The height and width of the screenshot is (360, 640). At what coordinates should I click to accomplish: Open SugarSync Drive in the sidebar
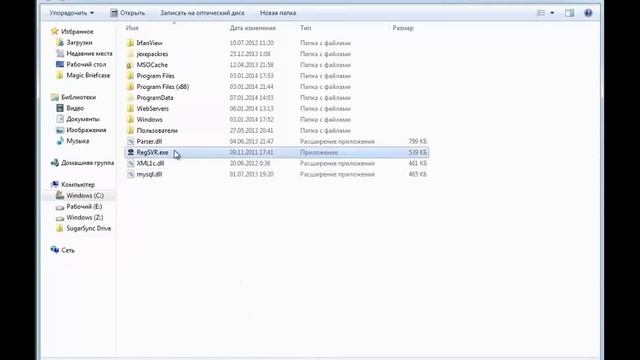(89, 229)
